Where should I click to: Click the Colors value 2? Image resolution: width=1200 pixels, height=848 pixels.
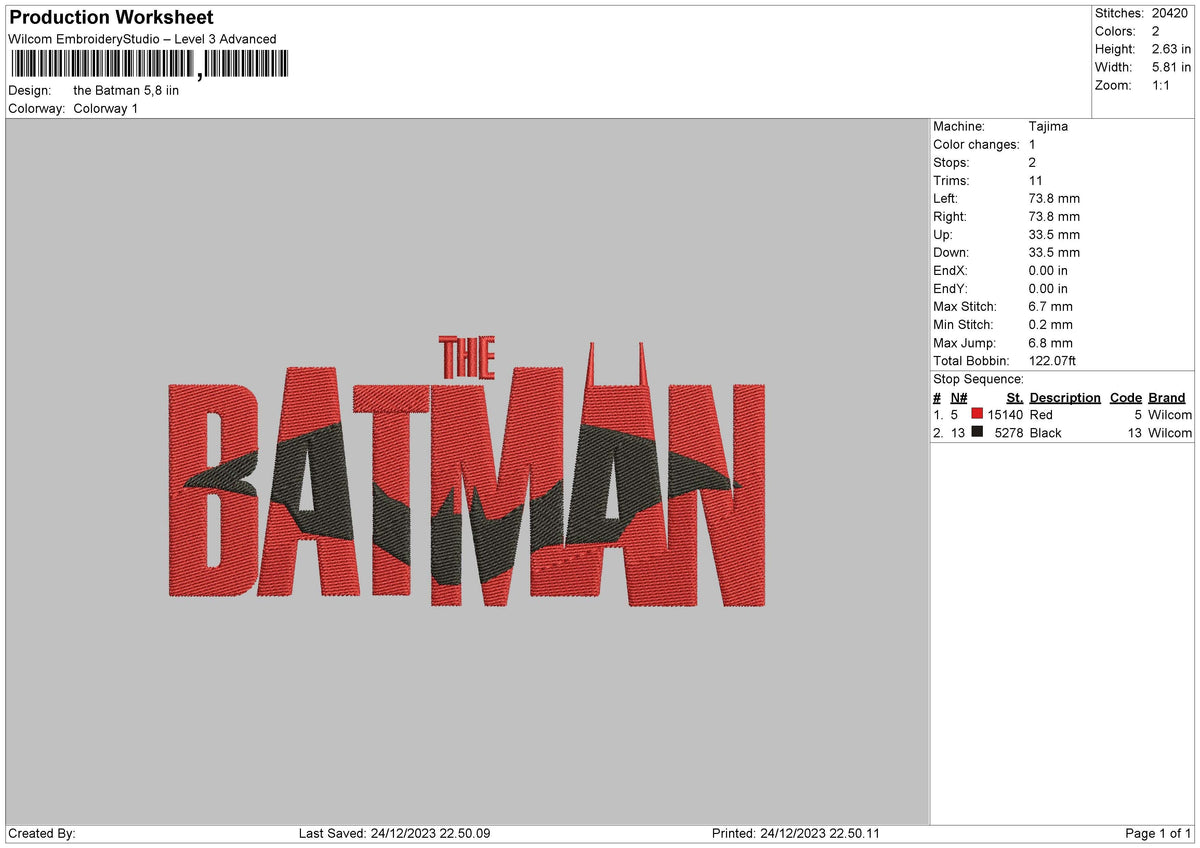tap(1156, 31)
